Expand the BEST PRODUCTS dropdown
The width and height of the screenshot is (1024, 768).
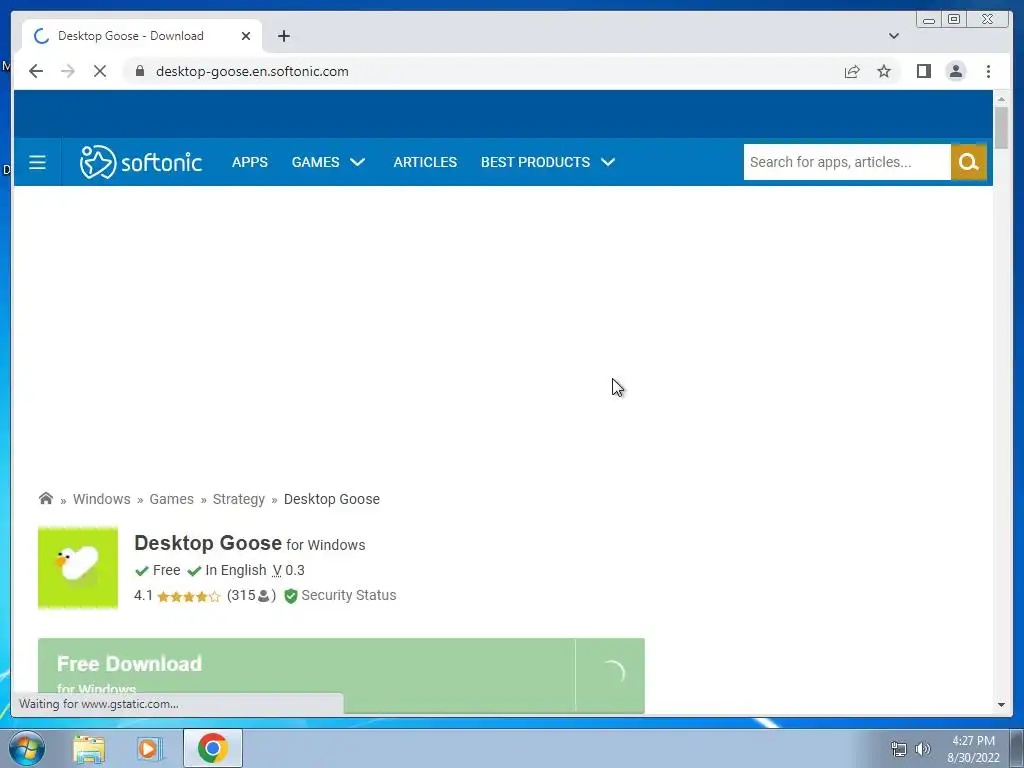coord(548,162)
